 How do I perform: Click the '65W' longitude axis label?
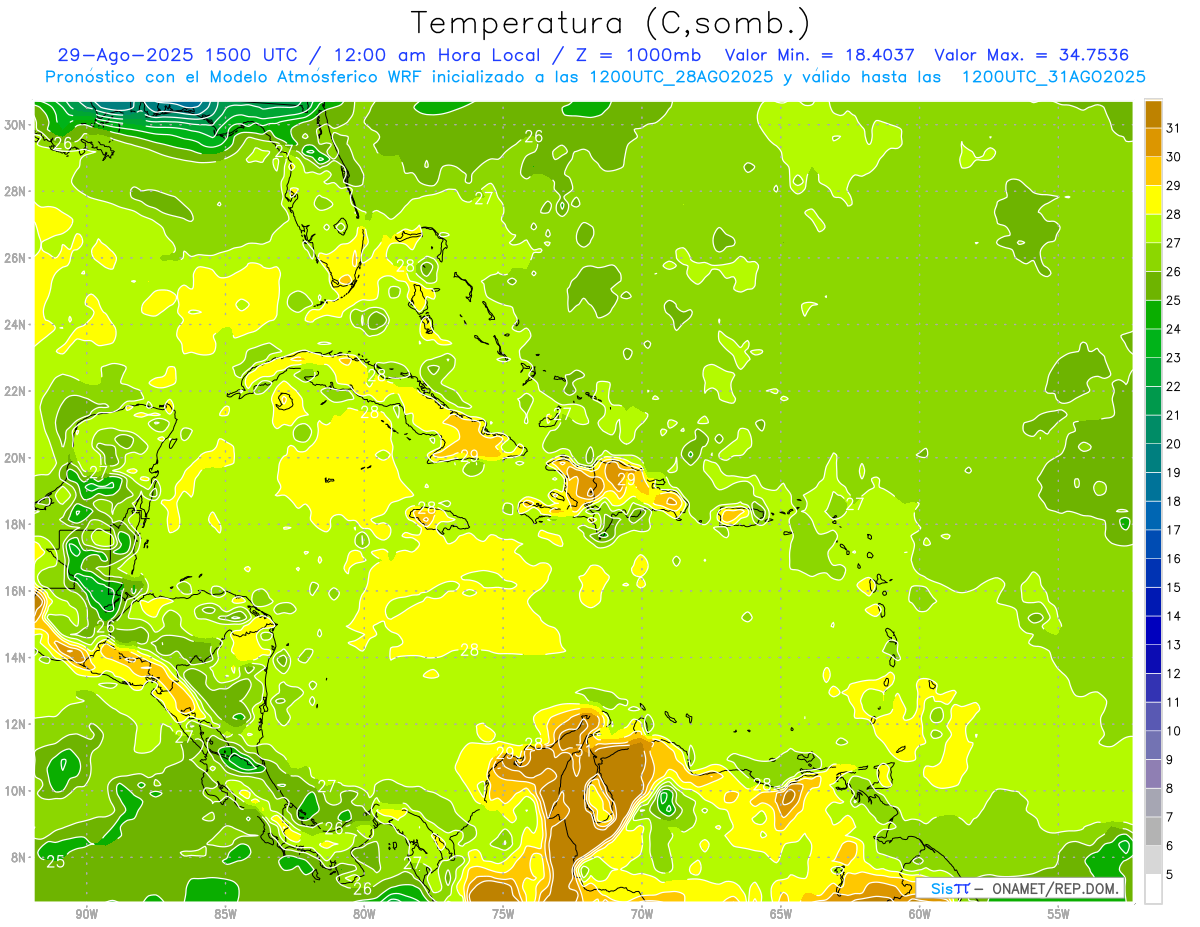tap(781, 914)
